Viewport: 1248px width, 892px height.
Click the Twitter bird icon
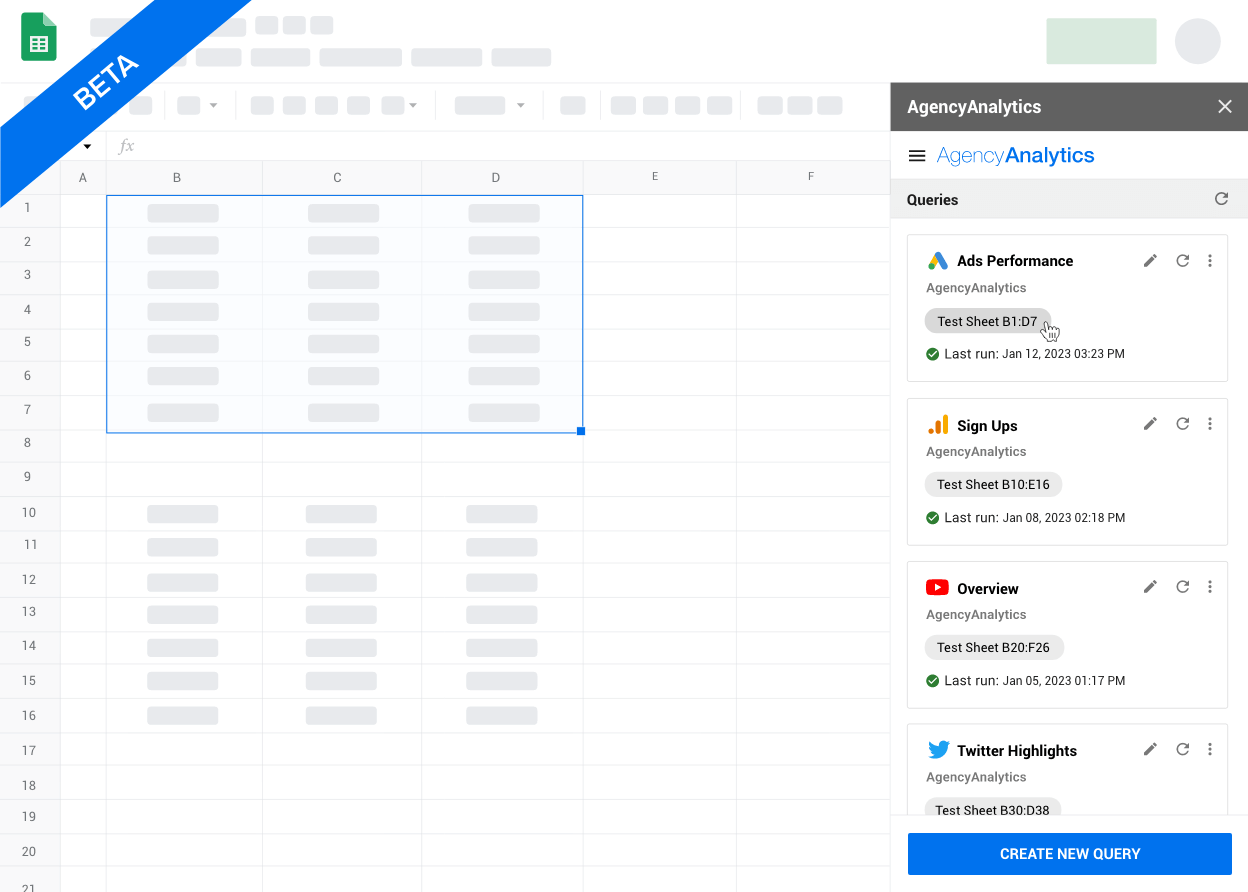click(x=938, y=750)
